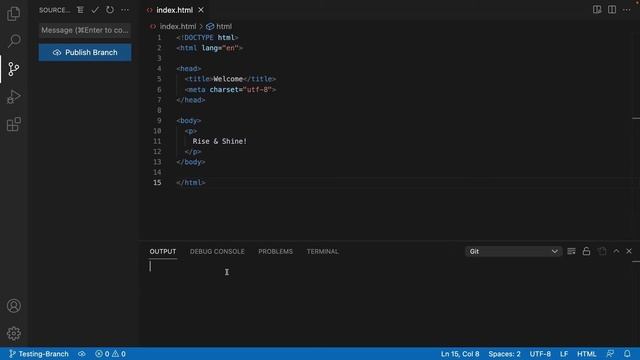640x360 pixels.
Task: Click Spaces: 2 indentation indicator
Action: (x=504, y=354)
